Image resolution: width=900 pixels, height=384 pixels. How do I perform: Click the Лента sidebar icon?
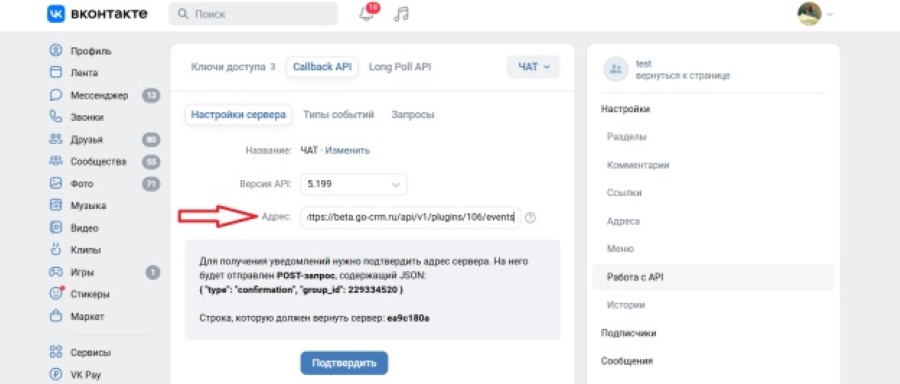pyautogui.click(x=56, y=73)
